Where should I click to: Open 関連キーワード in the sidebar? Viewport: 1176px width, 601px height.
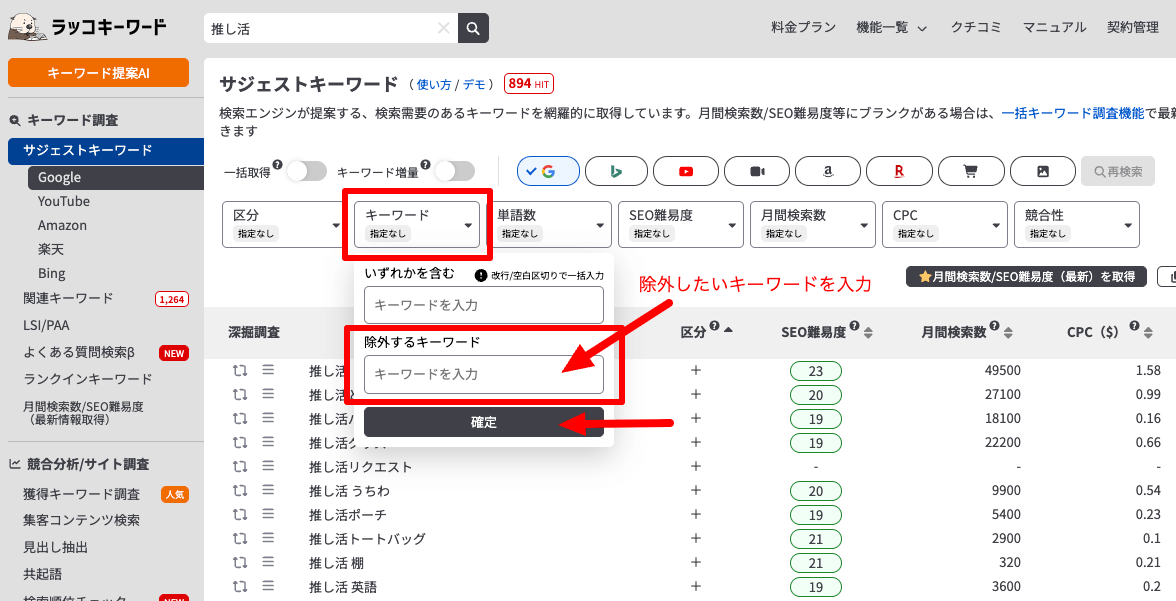[68, 298]
